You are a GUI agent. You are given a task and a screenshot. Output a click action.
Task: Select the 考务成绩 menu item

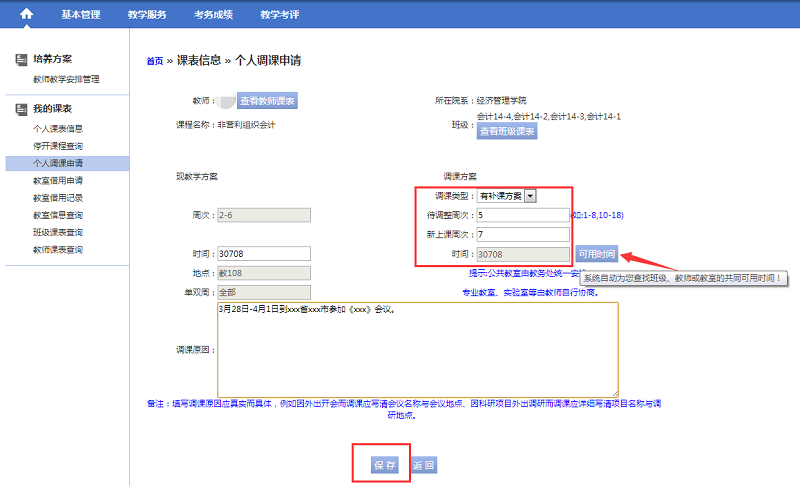(x=213, y=15)
